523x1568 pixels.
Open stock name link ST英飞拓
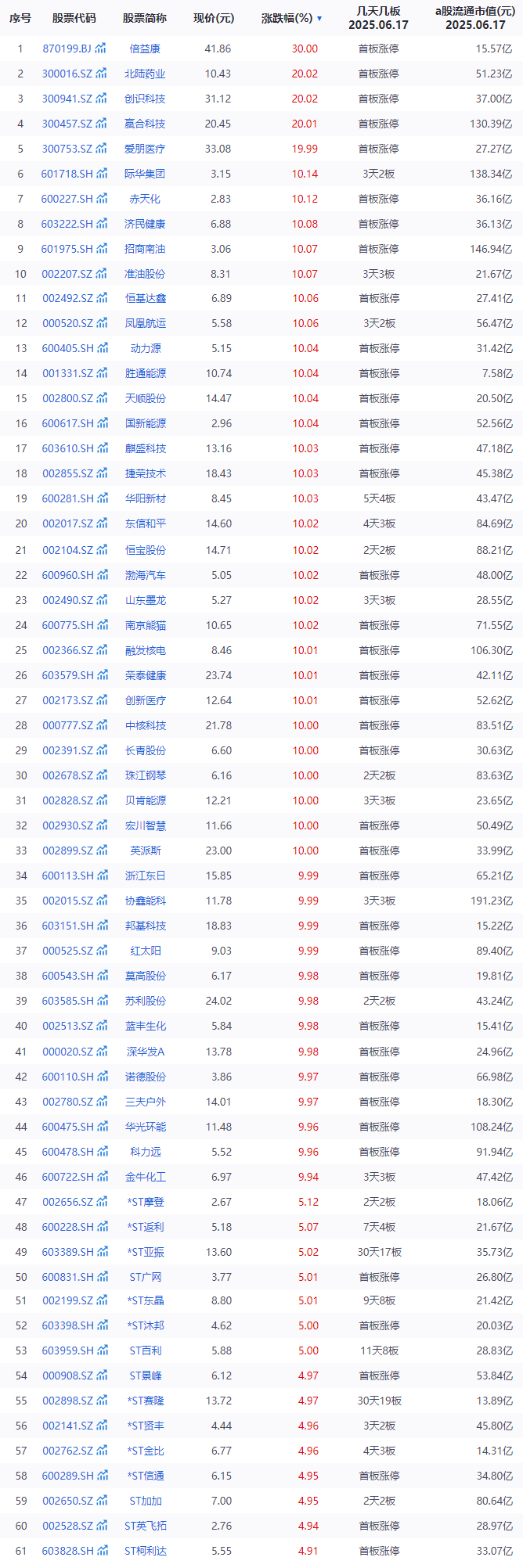tap(146, 1526)
